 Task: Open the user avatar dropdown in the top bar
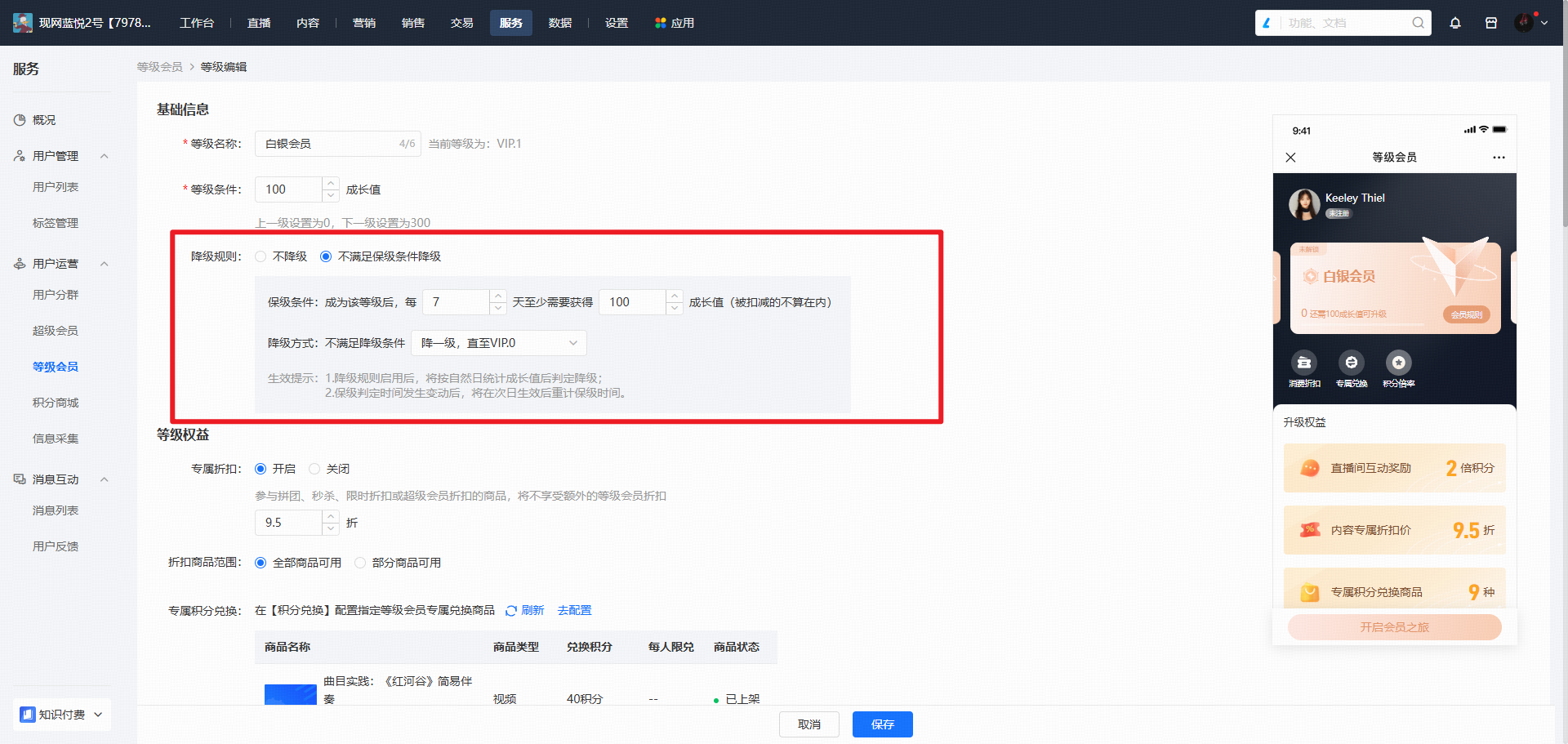(1531, 23)
